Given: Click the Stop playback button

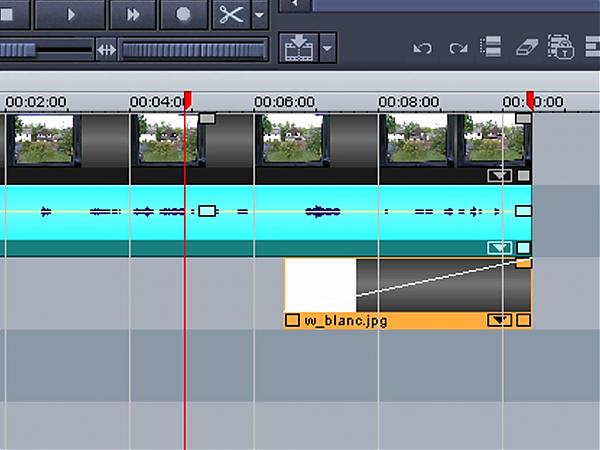Looking at the screenshot, I should (x=14, y=15).
